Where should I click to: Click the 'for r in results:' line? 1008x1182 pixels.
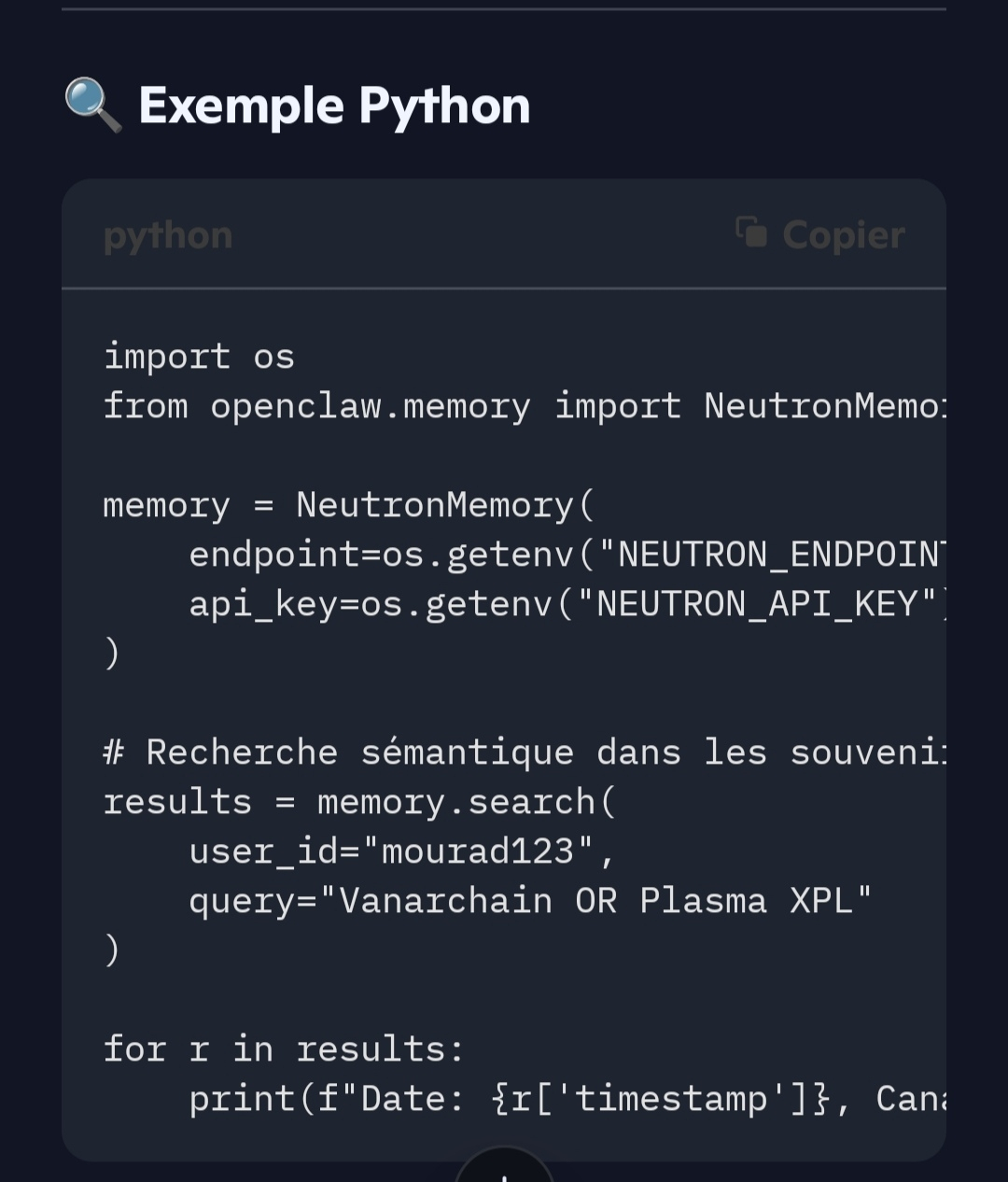click(x=283, y=1049)
